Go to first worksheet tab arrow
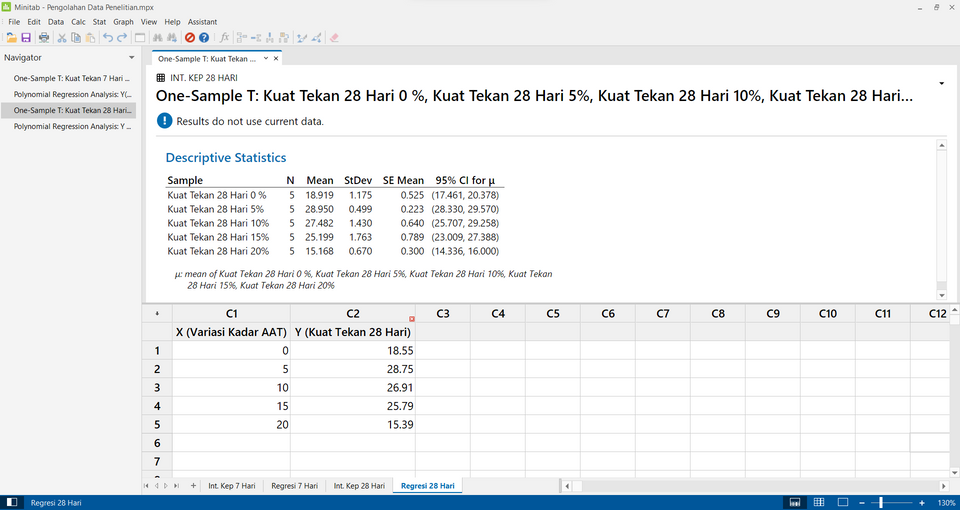 (146, 486)
